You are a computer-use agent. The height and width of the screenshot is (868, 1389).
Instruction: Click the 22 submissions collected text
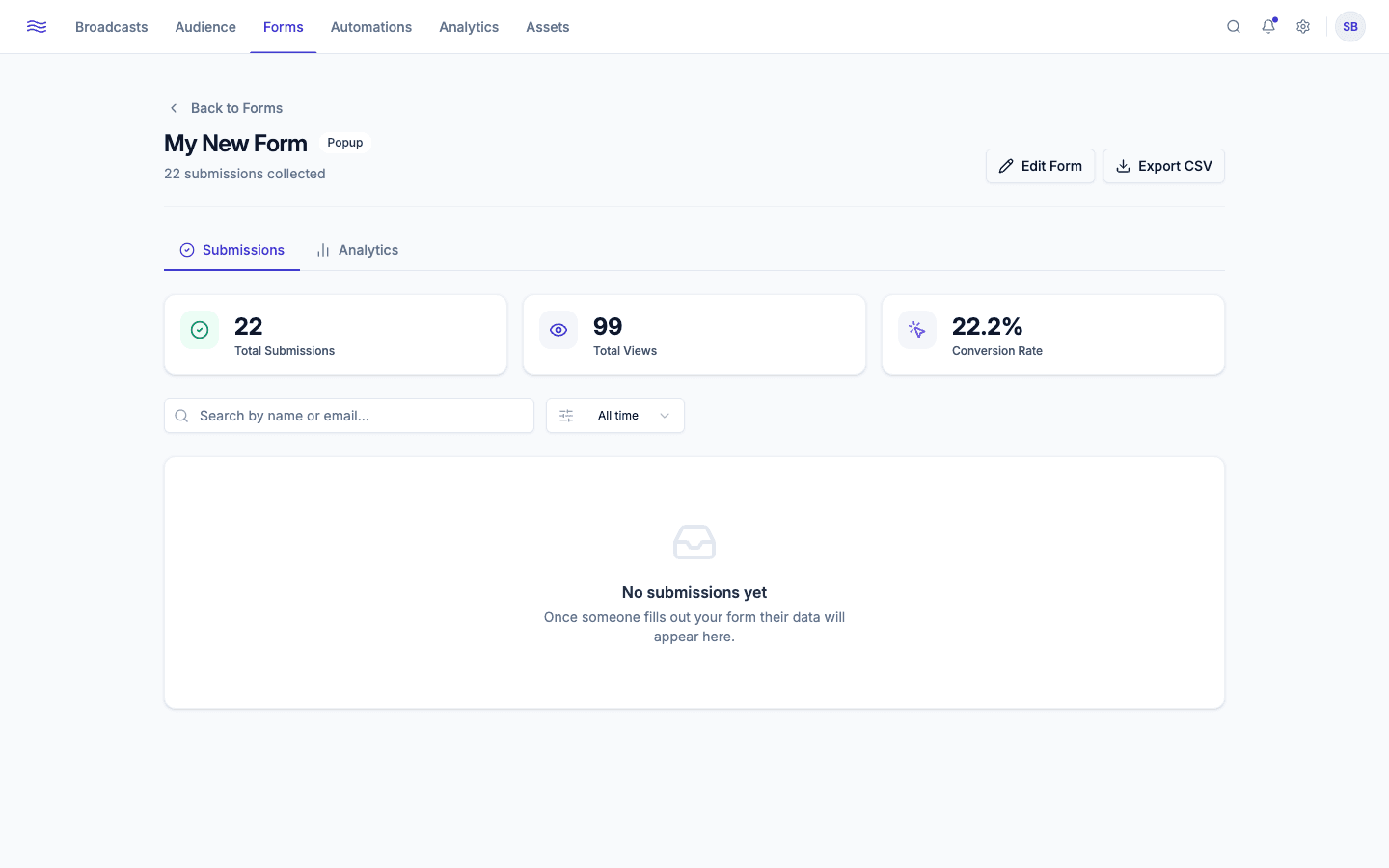[x=245, y=174]
